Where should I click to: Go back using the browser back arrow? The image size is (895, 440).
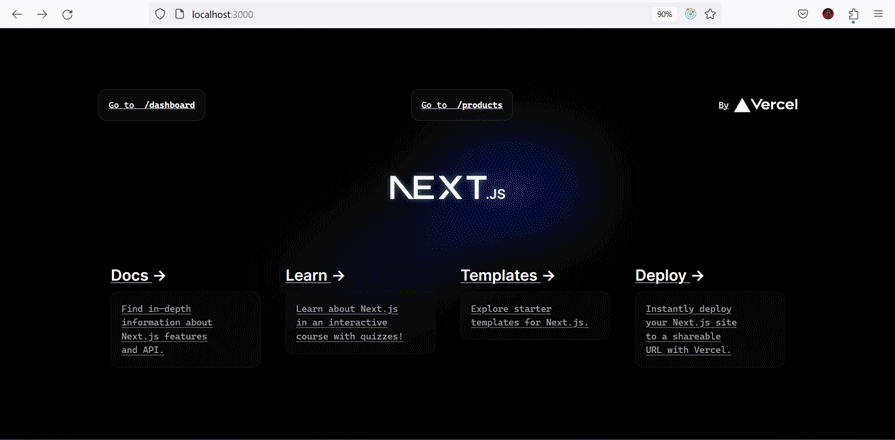(x=17, y=14)
